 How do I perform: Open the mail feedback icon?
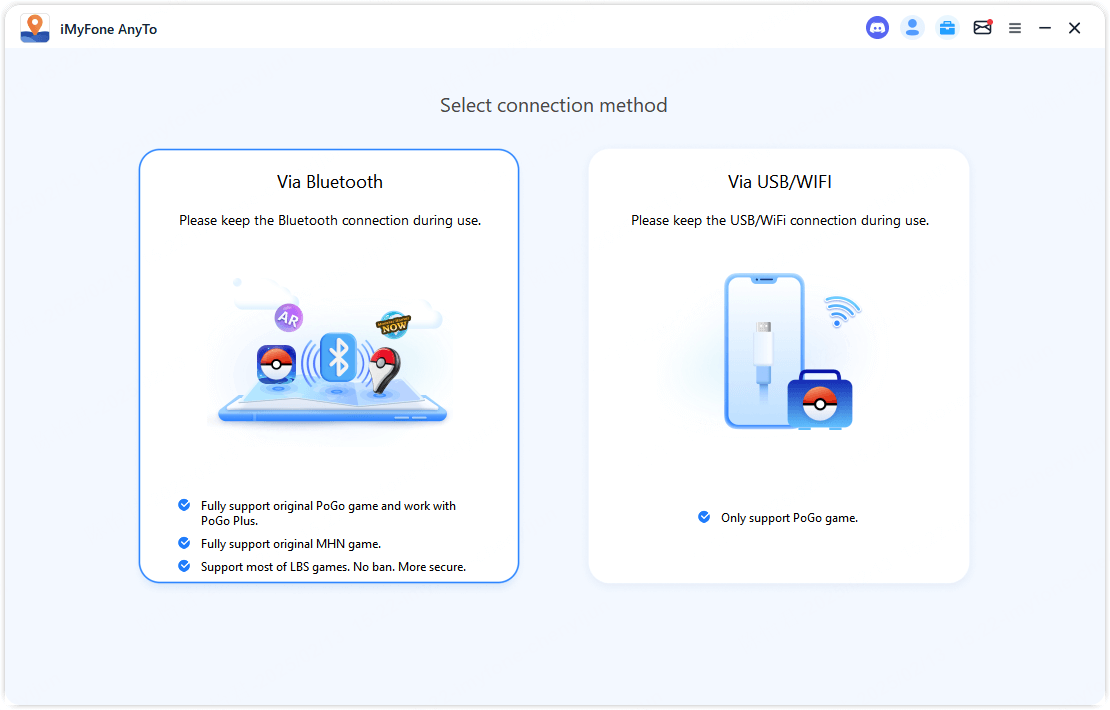[x=982, y=28]
